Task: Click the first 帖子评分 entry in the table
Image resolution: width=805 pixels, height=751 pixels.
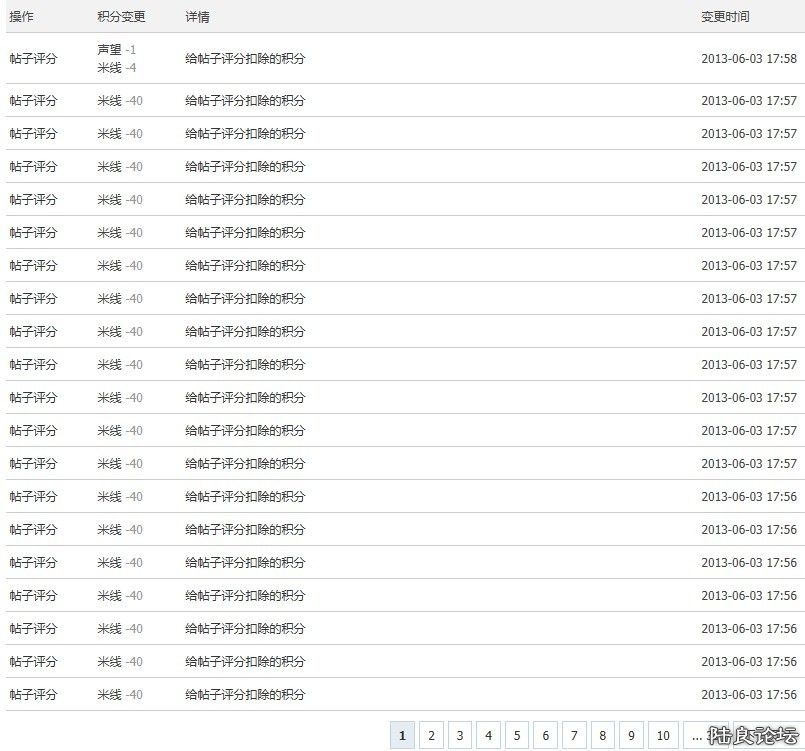Action: 35,58
